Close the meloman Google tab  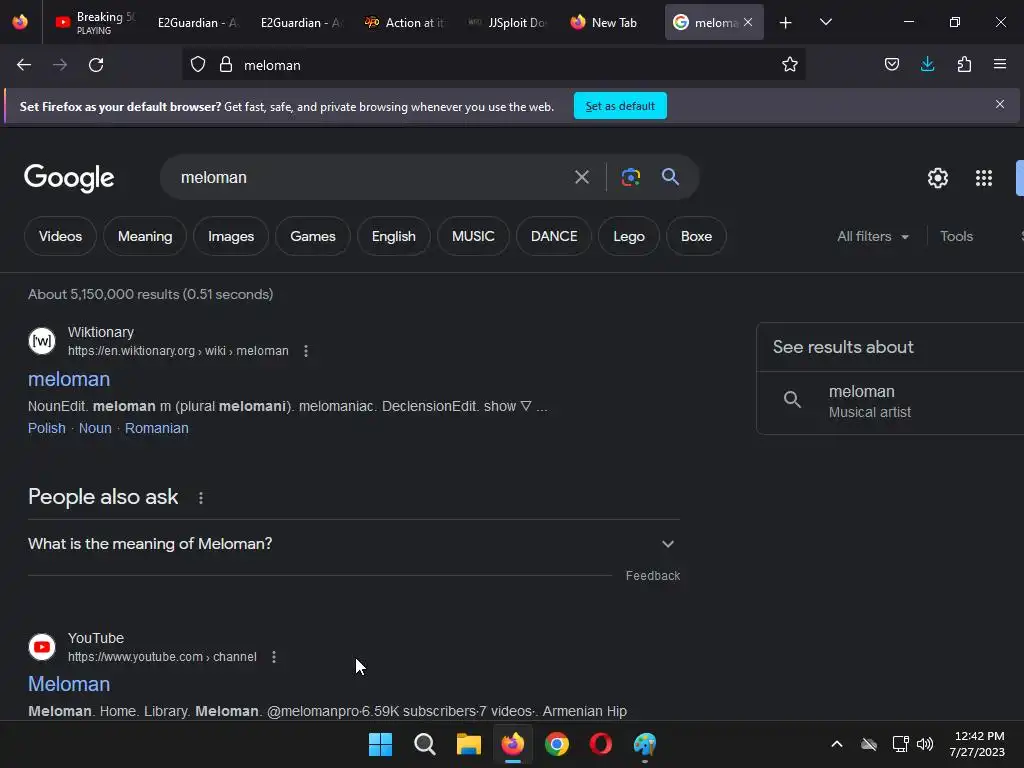[x=748, y=22]
